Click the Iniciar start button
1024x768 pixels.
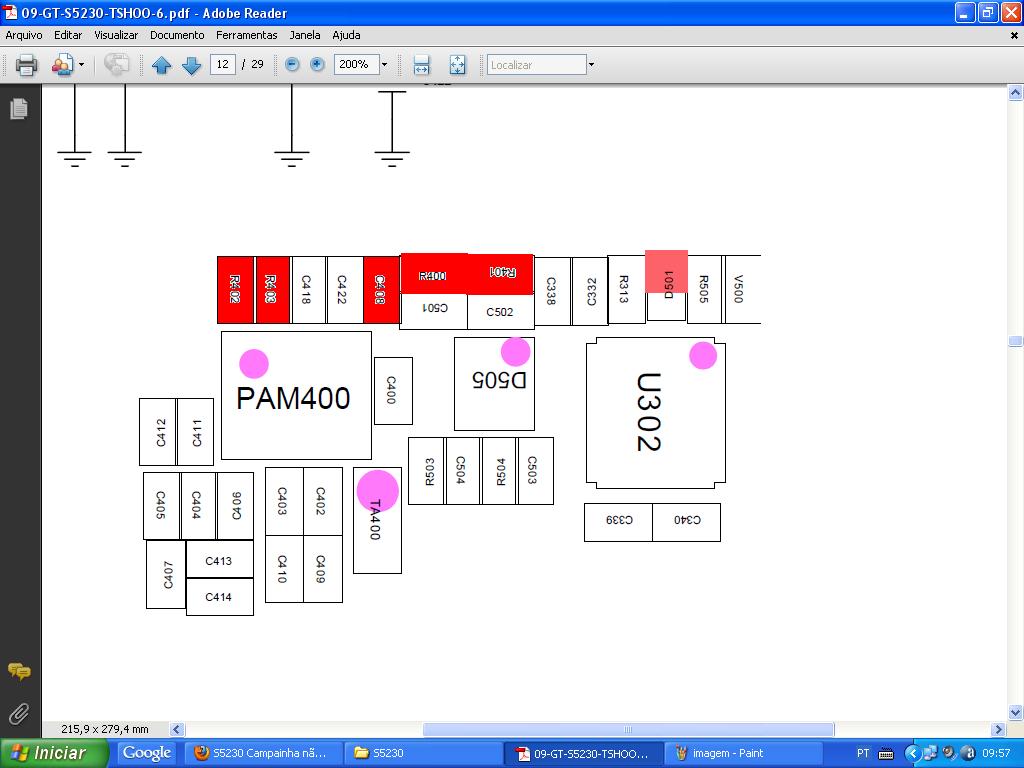point(54,753)
